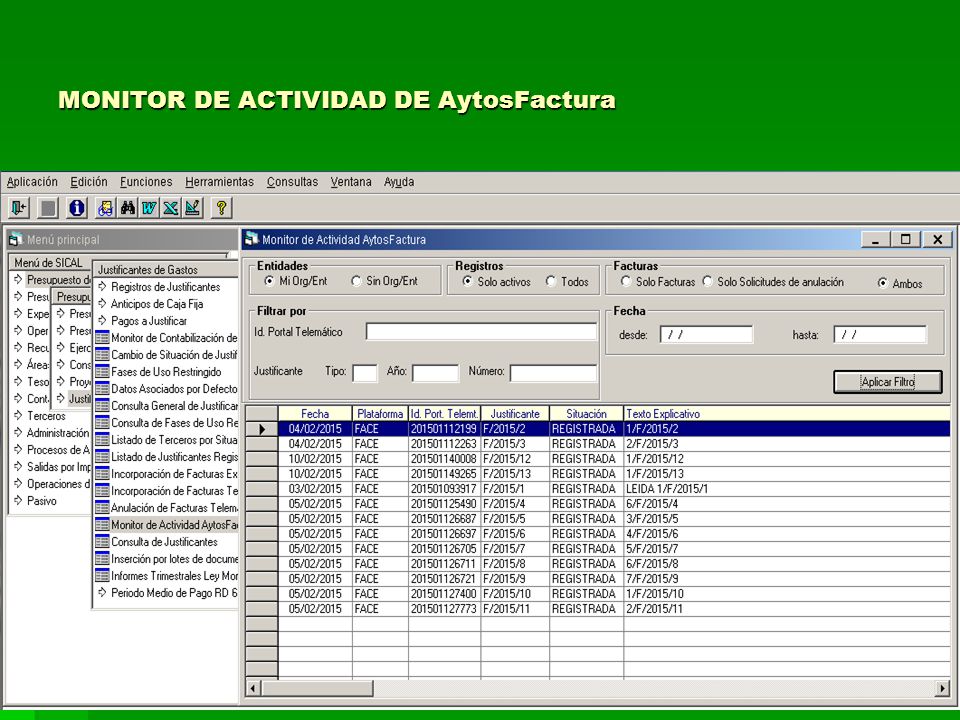Select the Solo activos radio button

click(x=468, y=282)
